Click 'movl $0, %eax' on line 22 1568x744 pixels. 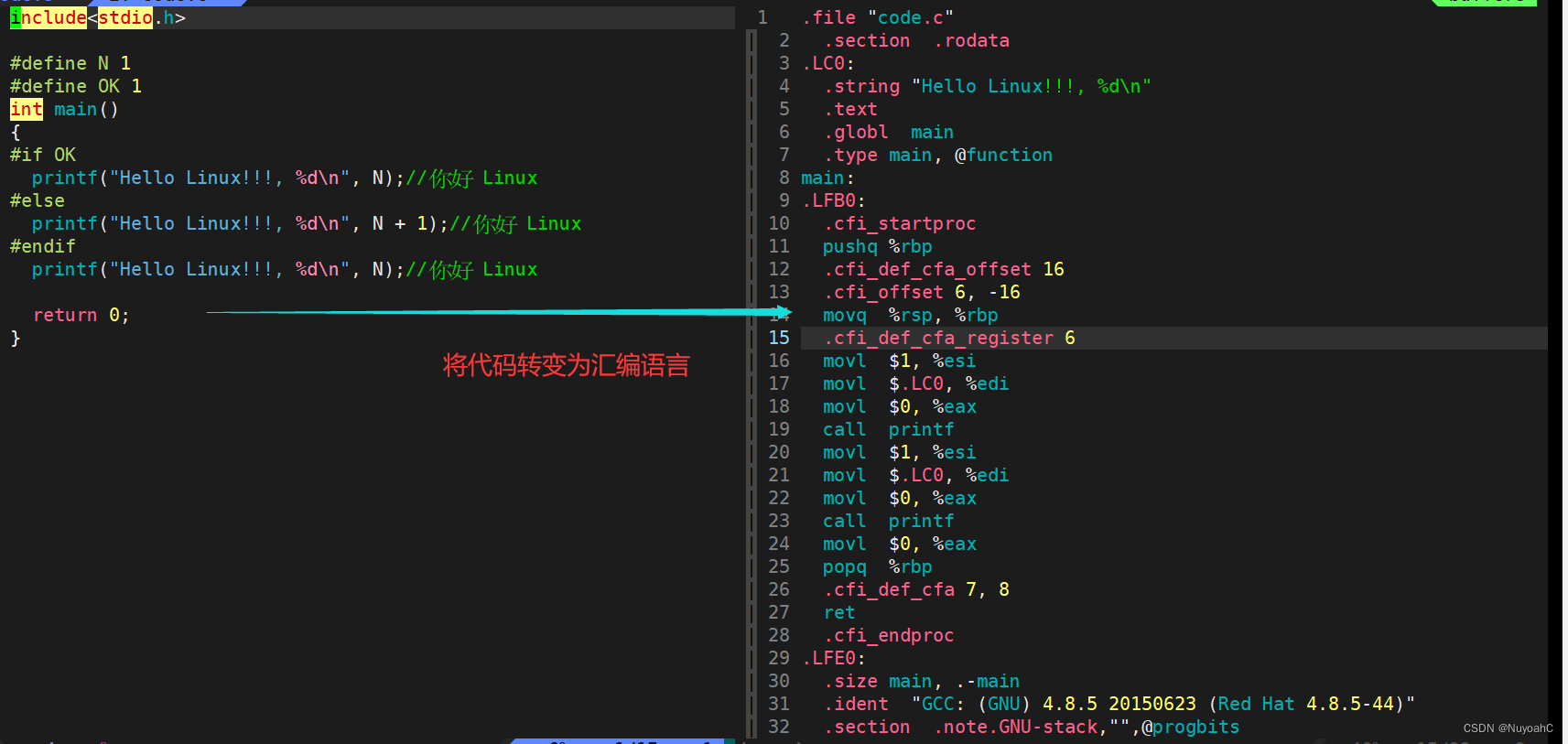point(900,498)
